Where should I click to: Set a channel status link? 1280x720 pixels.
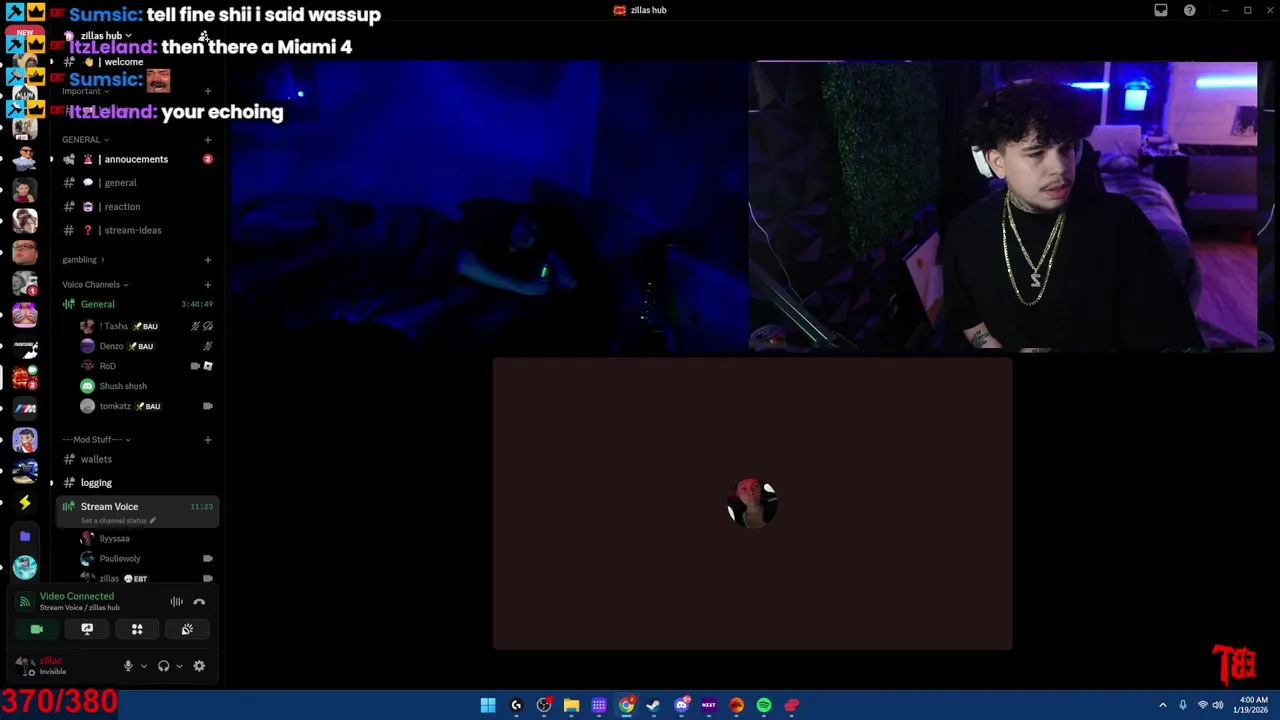(118, 521)
